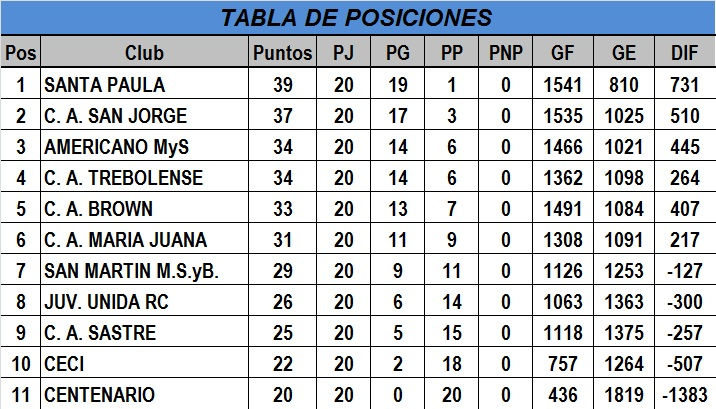
Task: Click the C. A. SASTRE club cell
Action: tap(144, 333)
